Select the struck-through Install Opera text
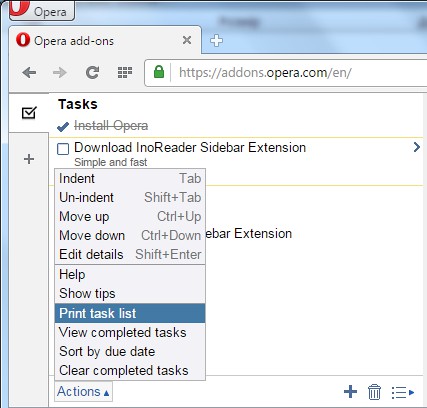The width and height of the screenshot is (427, 408). tap(111, 126)
